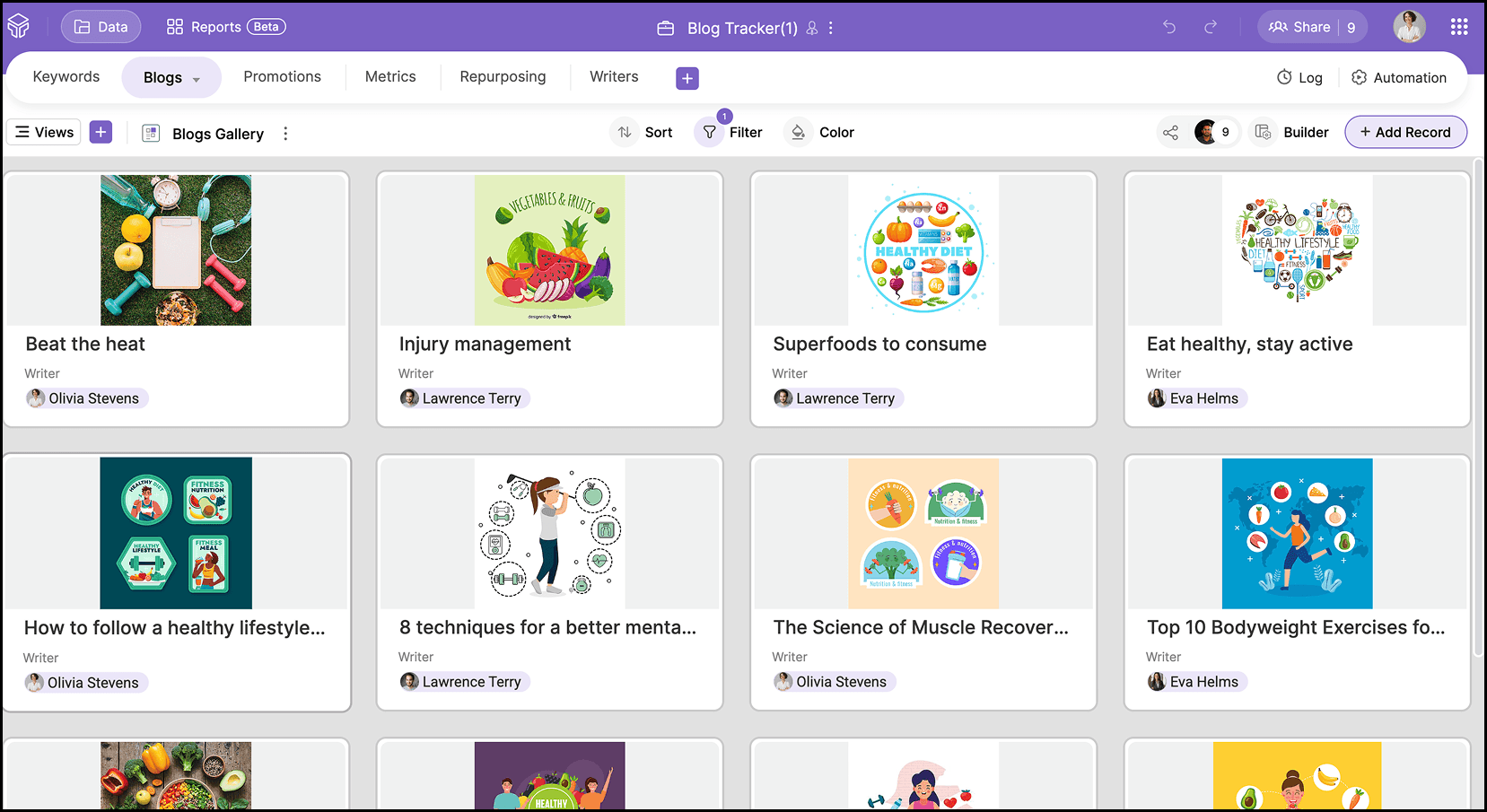This screenshot has width=1487, height=812.
Task: Click Olivia Stevens tag on Beat the heat
Action: (86, 398)
